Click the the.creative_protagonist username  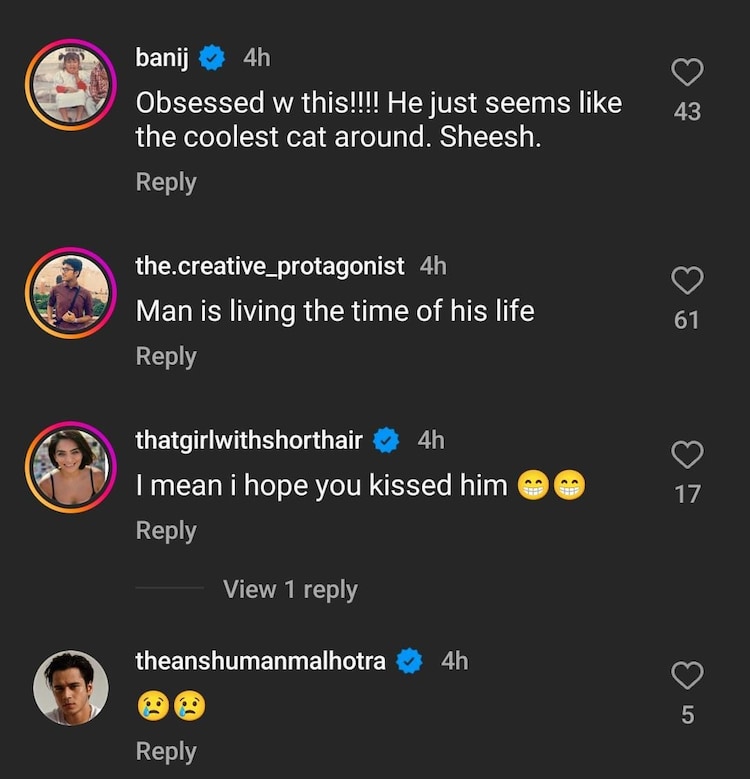[270, 266]
